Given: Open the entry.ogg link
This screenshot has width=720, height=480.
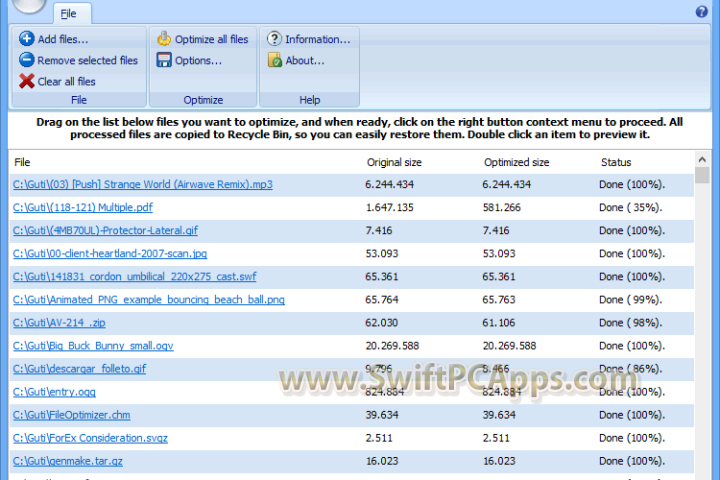Looking at the screenshot, I should point(54,392).
